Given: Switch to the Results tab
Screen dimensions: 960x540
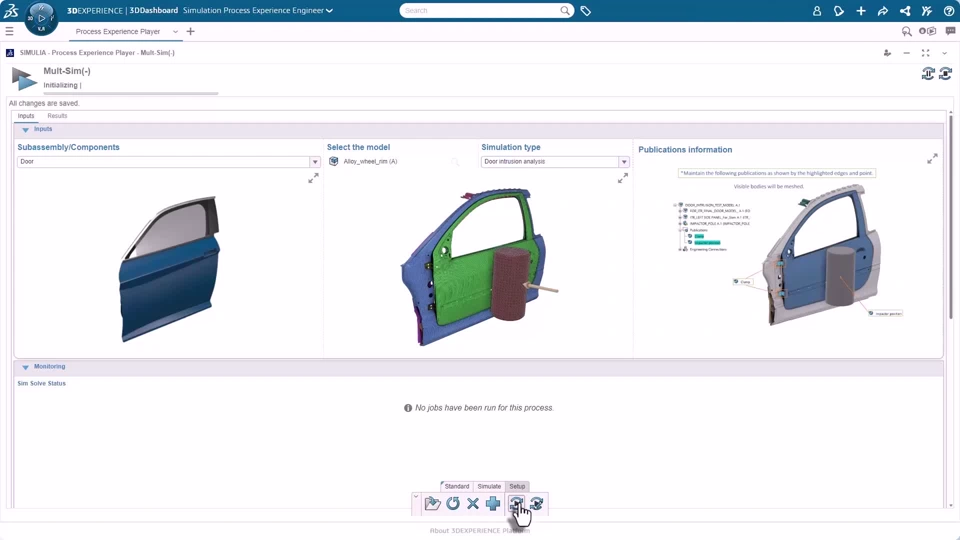Looking at the screenshot, I should [57, 116].
